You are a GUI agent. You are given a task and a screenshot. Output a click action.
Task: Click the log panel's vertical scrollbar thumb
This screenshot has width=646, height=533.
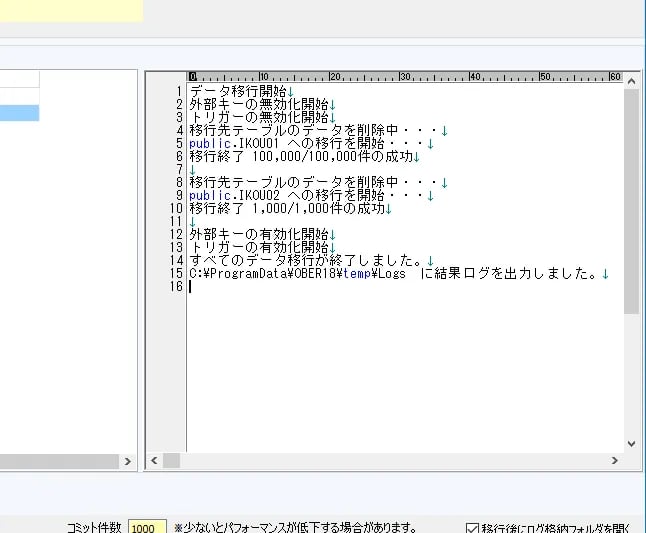click(x=631, y=200)
